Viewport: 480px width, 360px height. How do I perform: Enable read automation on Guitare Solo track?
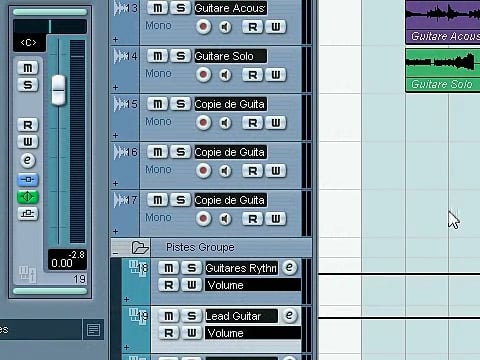point(253,75)
